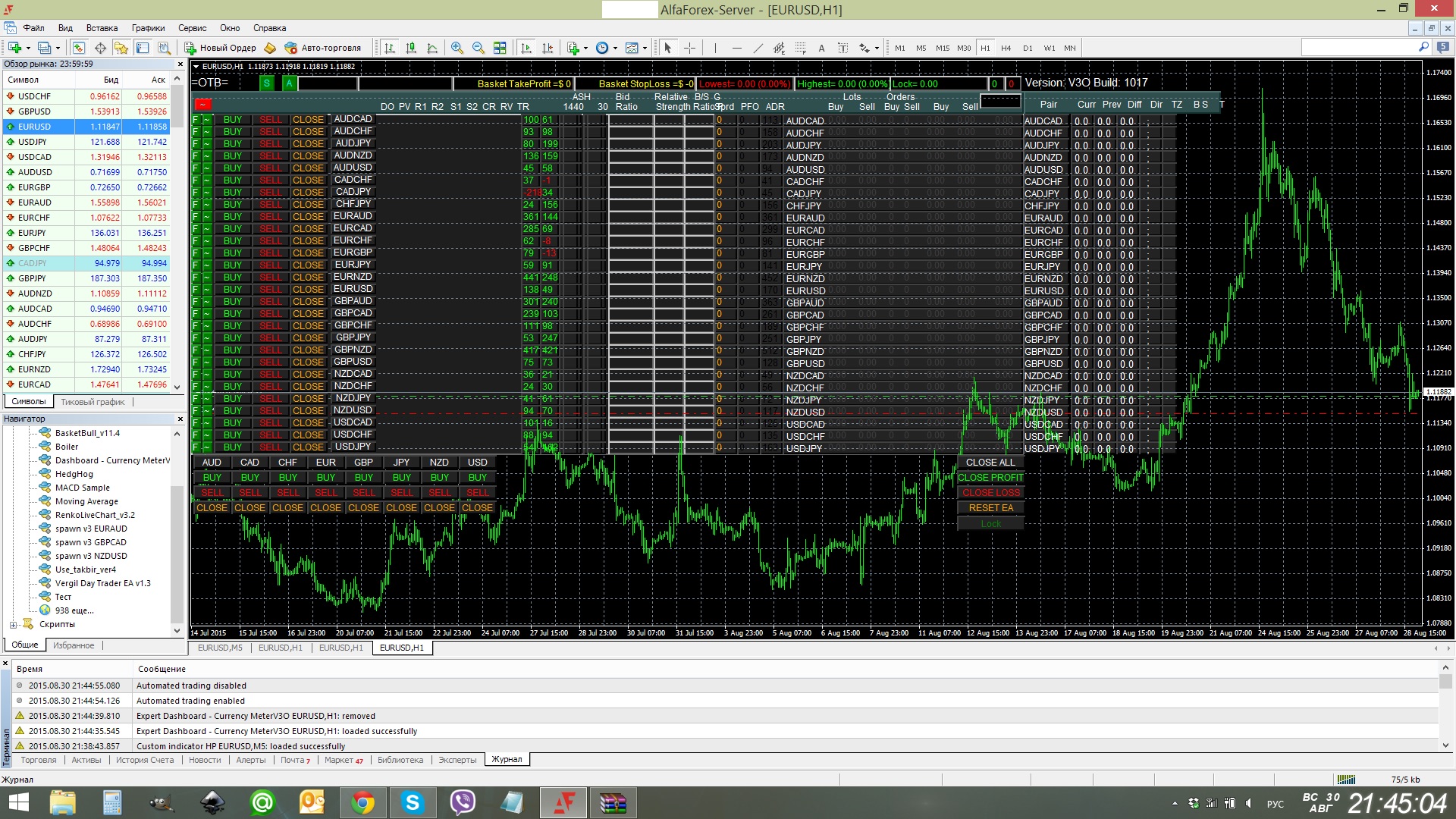1456x819 pixels.
Task: Expand the Скрипты tree node
Action: pyautogui.click(x=13, y=625)
